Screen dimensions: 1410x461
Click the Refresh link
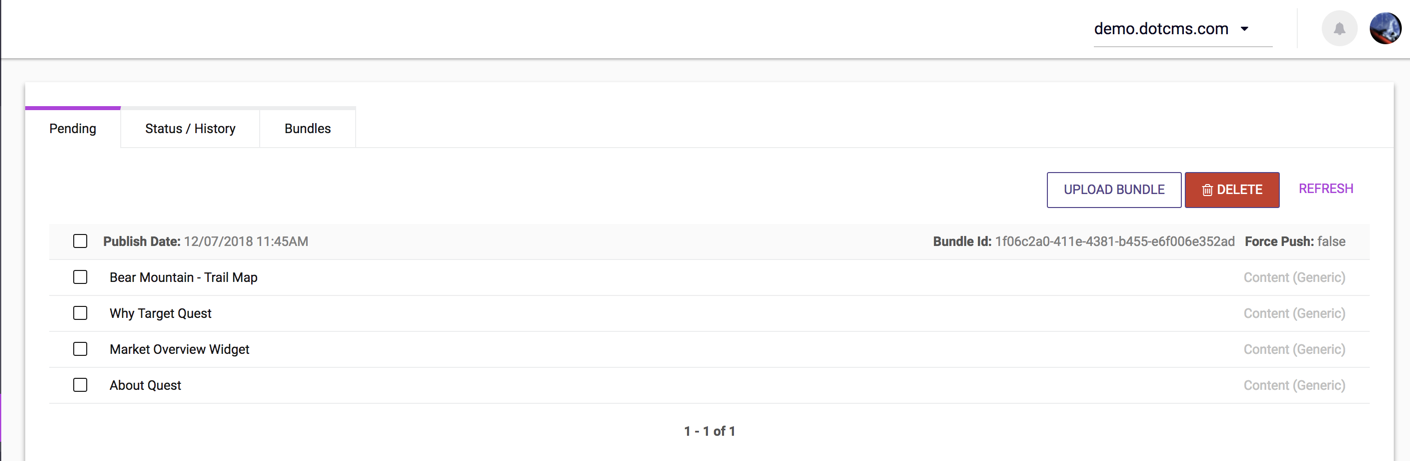[x=1325, y=189]
